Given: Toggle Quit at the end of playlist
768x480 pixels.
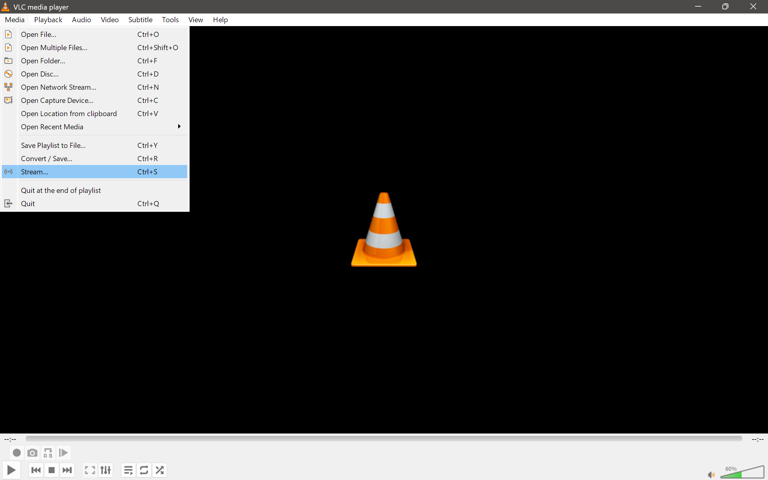Looking at the screenshot, I should tap(95, 191).
